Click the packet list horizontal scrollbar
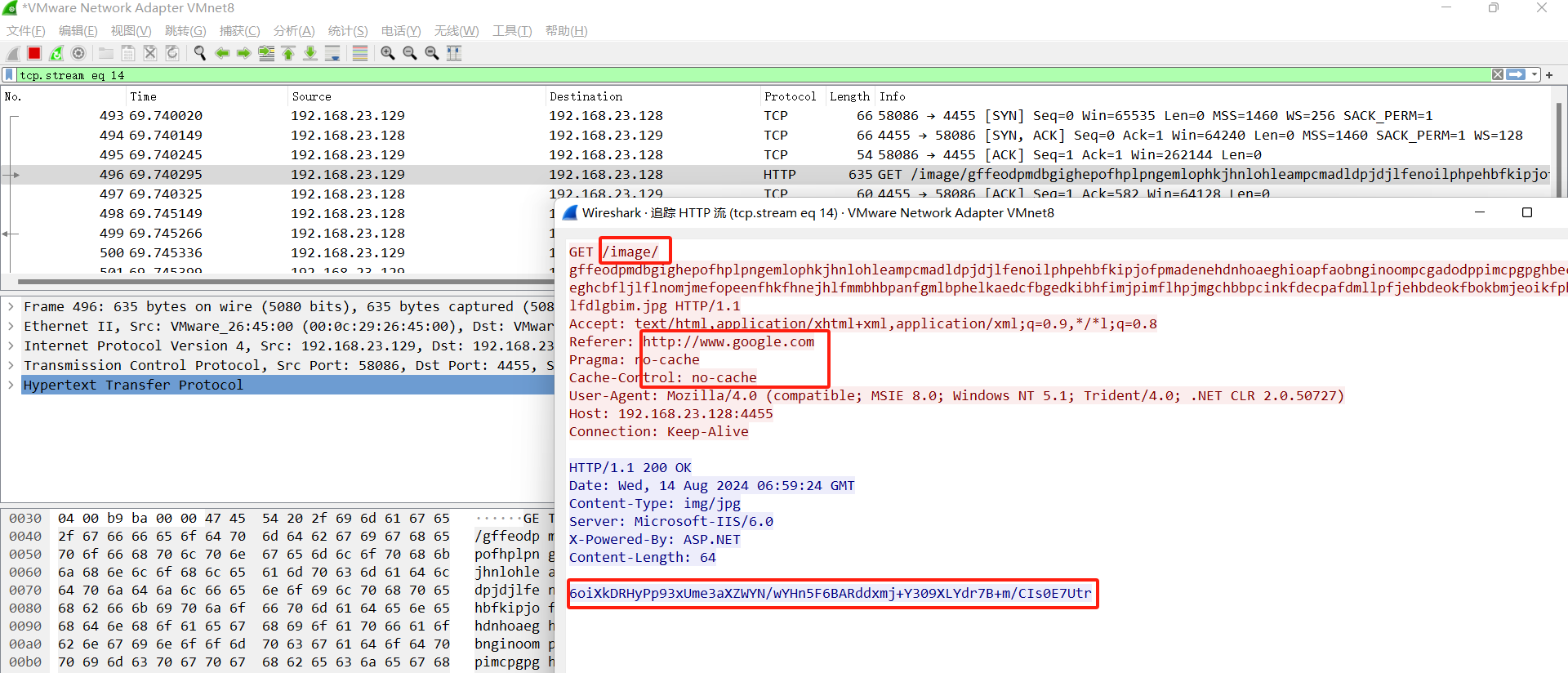This screenshot has width=1568, height=673. tap(286, 282)
